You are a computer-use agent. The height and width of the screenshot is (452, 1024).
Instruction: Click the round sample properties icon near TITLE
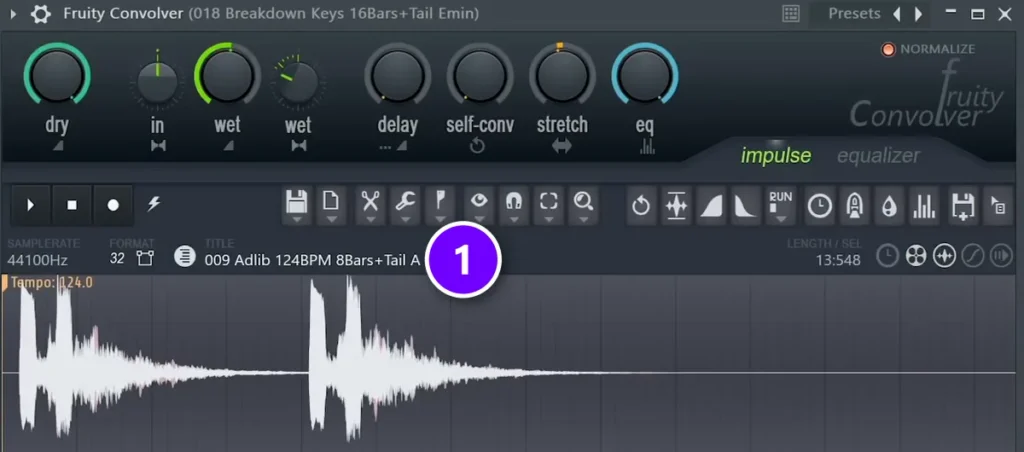(x=185, y=257)
